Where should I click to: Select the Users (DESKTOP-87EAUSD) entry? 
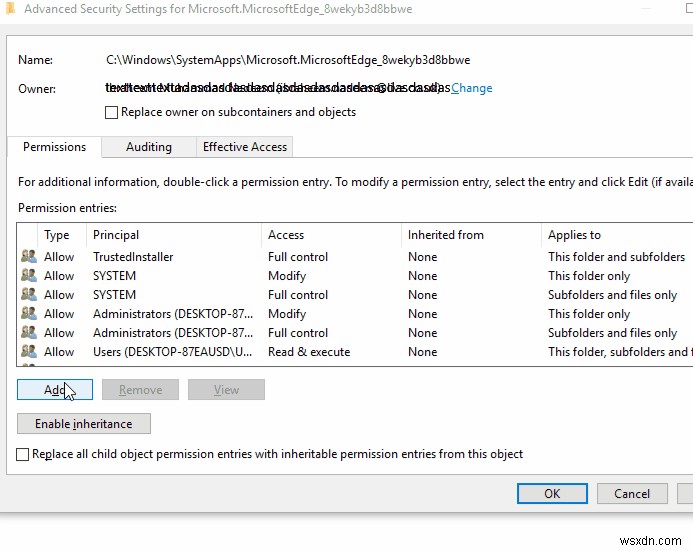172,352
